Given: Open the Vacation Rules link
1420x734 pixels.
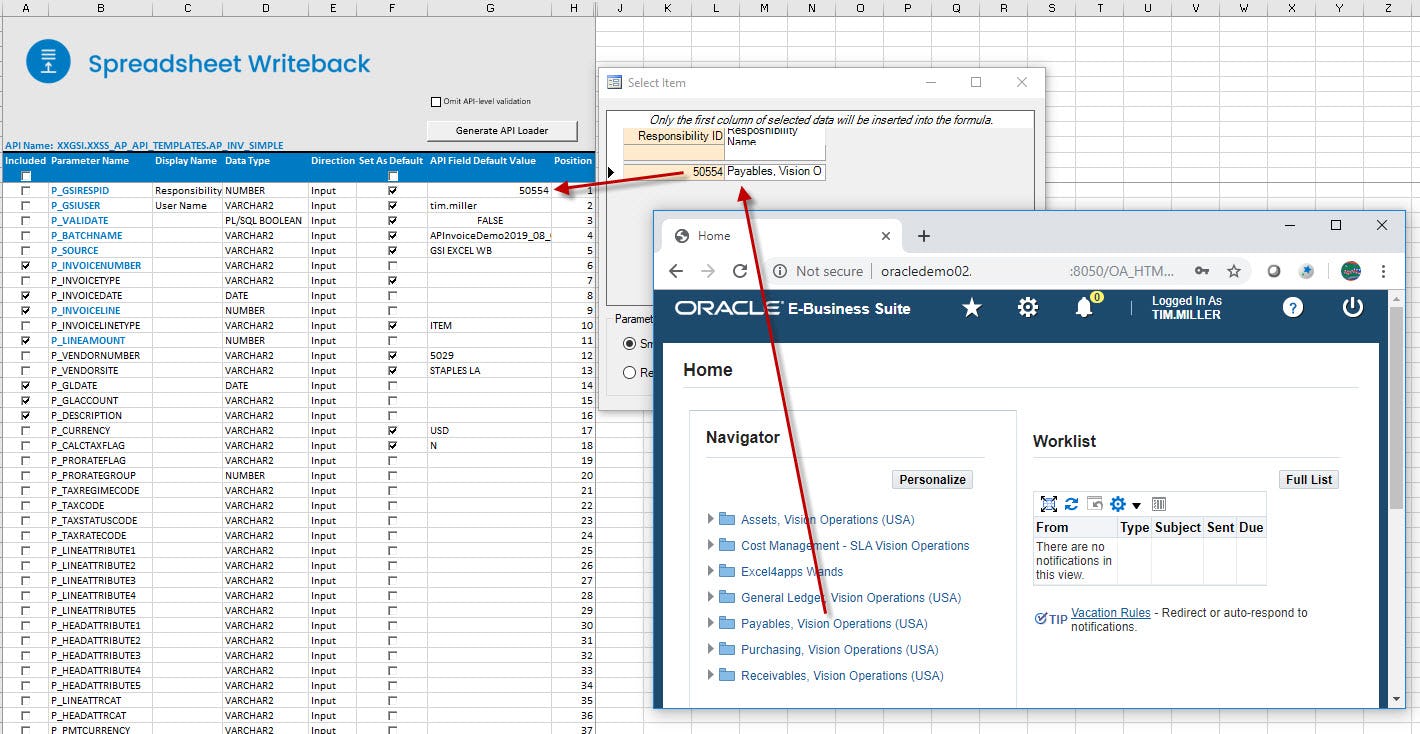Looking at the screenshot, I should pyautogui.click(x=1110, y=612).
